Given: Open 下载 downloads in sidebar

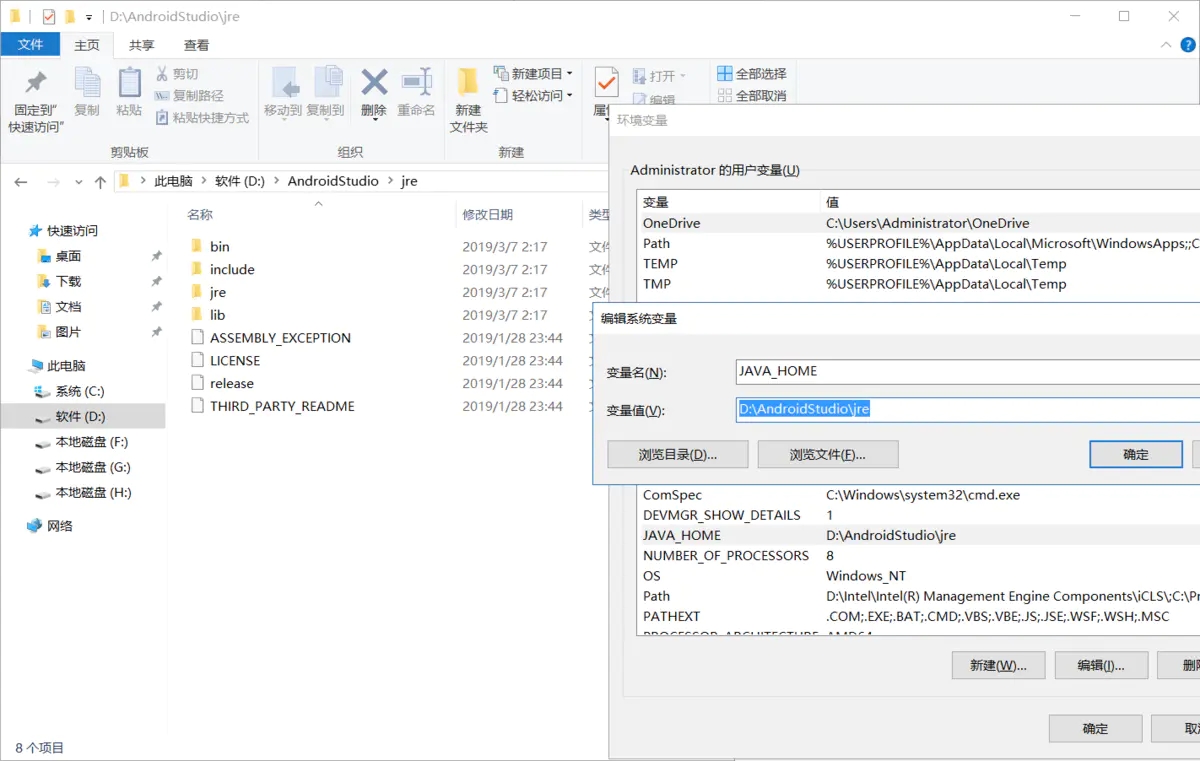Looking at the screenshot, I should click(68, 282).
